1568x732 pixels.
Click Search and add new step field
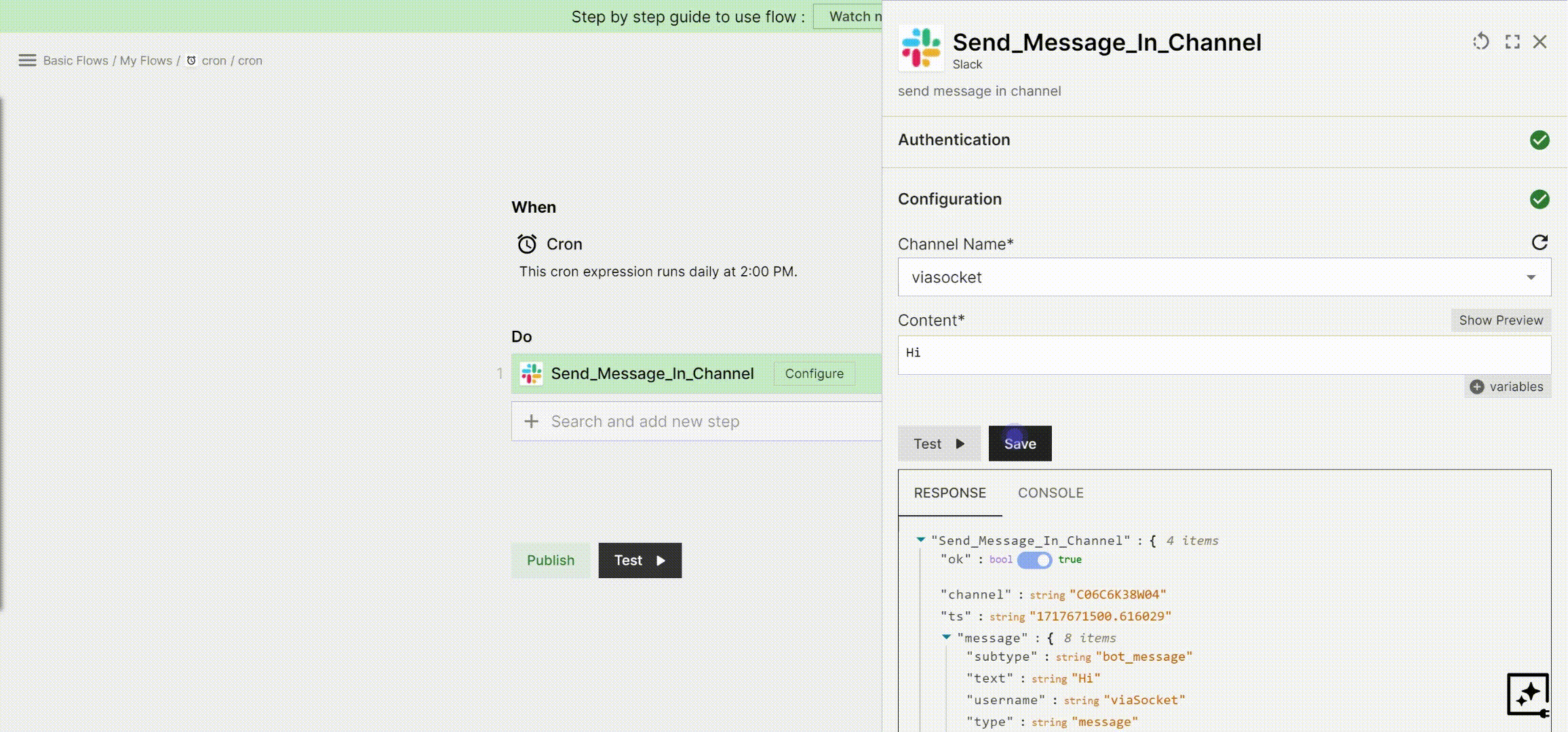click(x=697, y=421)
